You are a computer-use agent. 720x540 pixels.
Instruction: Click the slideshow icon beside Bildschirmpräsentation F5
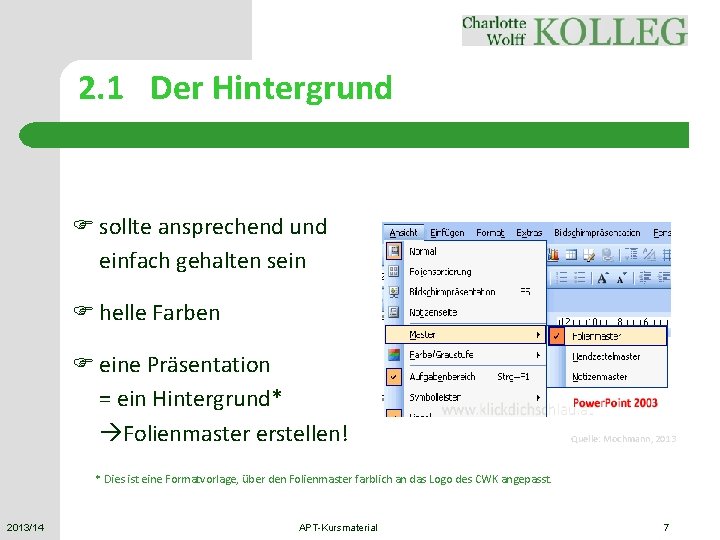[x=394, y=292]
